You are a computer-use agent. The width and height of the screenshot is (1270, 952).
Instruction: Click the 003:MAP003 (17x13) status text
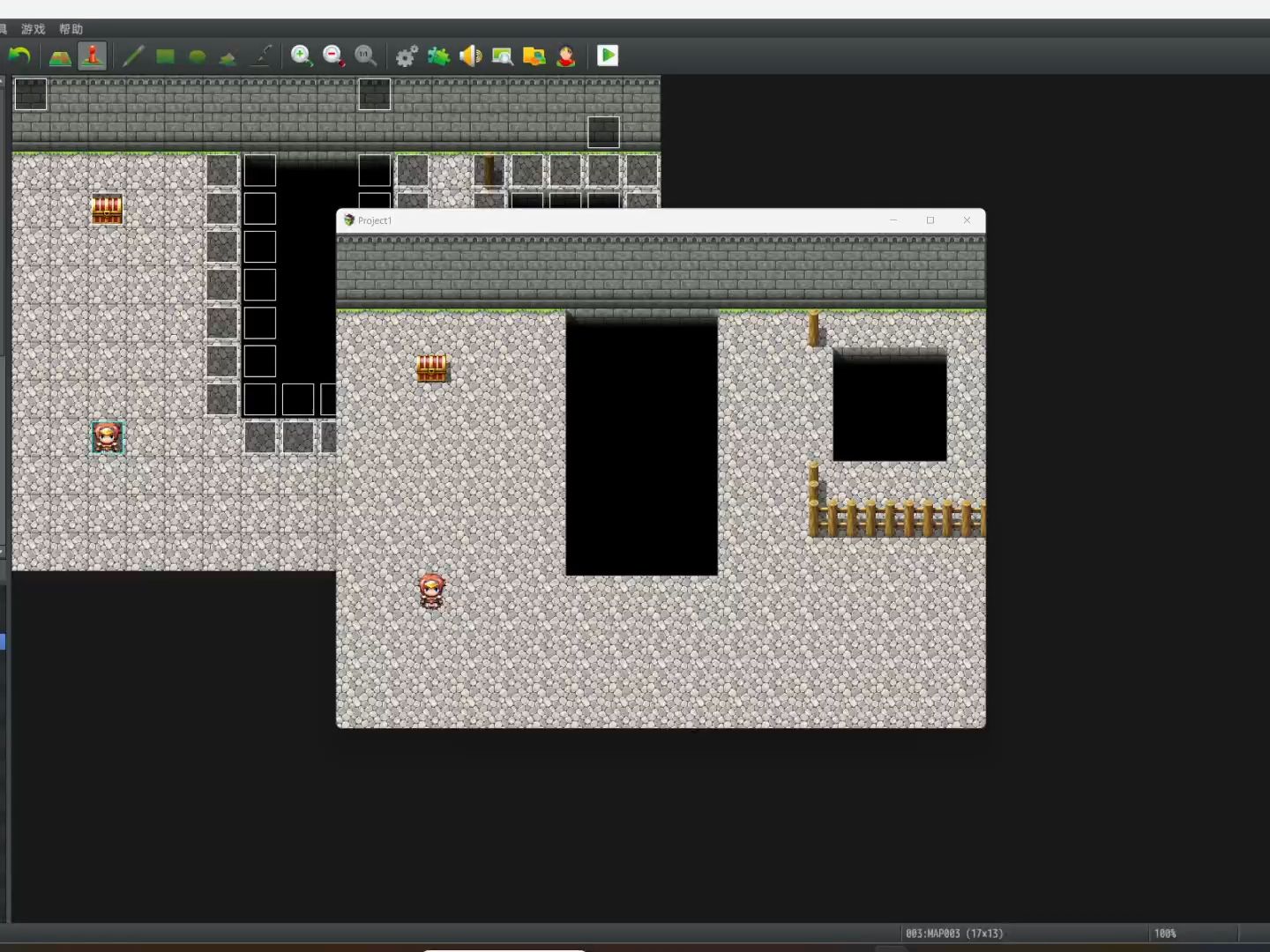[x=954, y=933]
